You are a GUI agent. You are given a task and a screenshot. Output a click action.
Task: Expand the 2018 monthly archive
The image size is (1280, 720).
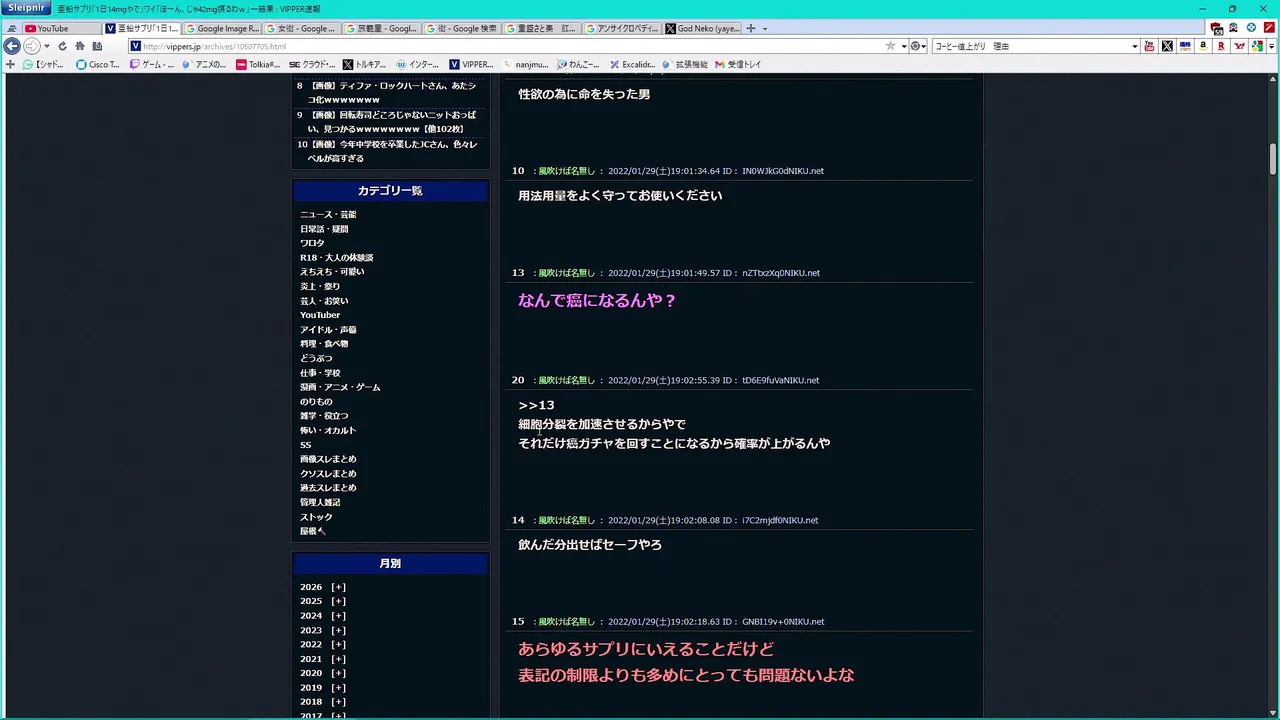pyautogui.click(x=339, y=702)
